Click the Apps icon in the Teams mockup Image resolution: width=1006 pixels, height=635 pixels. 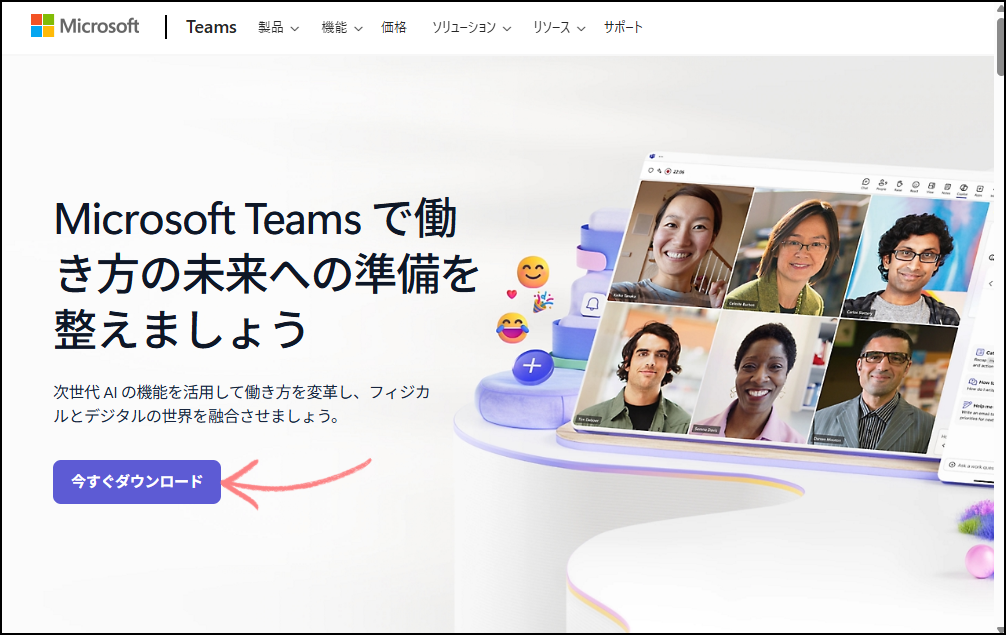click(980, 191)
